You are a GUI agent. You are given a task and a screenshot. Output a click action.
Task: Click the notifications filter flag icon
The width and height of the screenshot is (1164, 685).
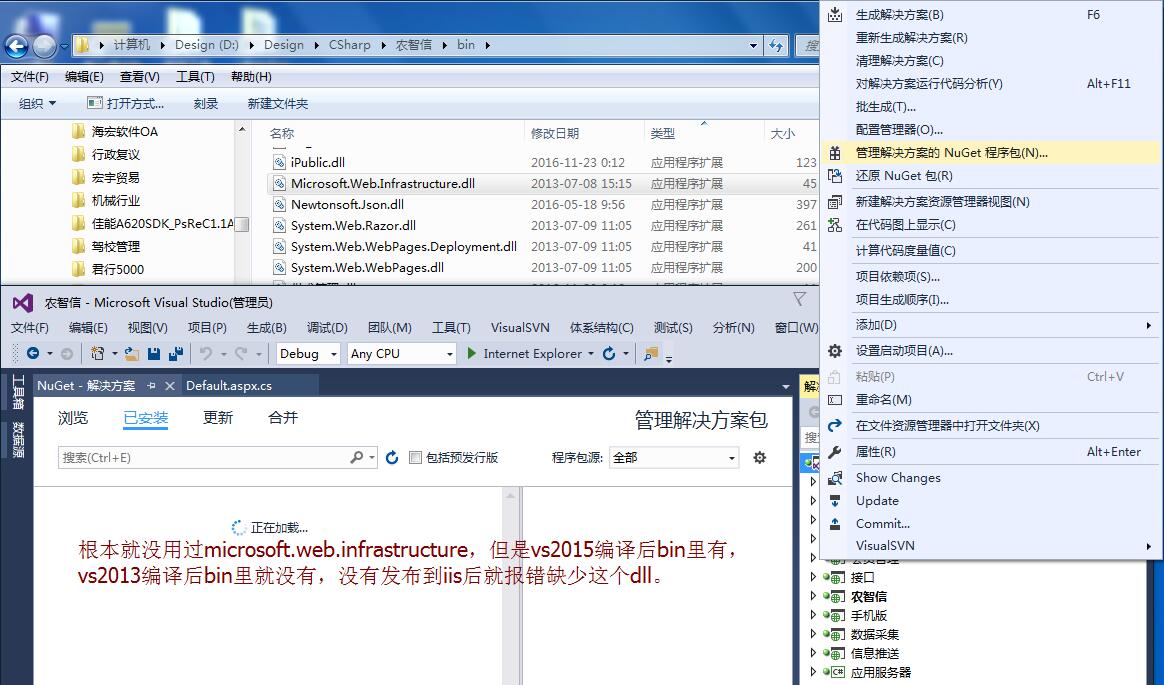[x=800, y=298]
